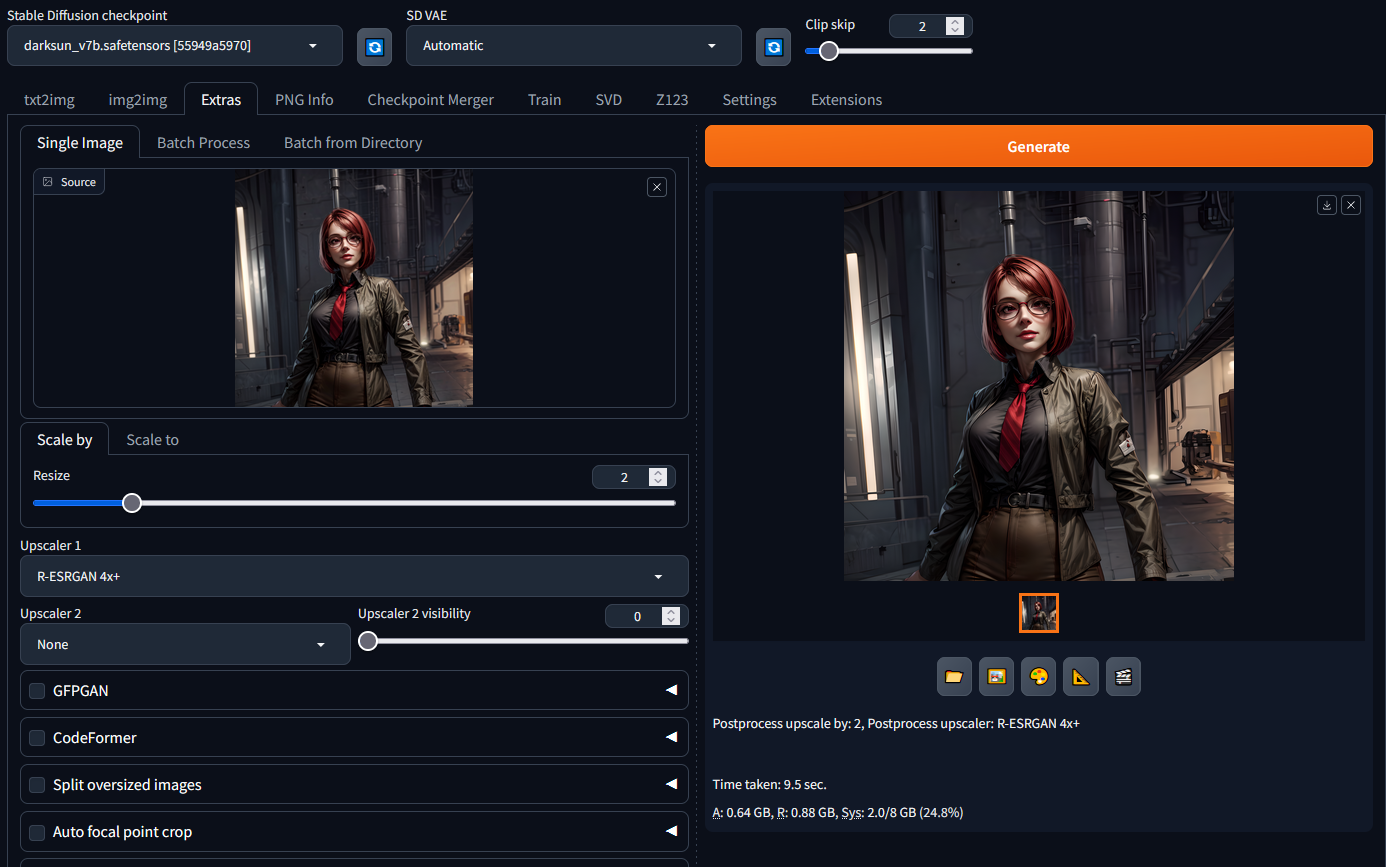Click the Clip skip number field

922,26
